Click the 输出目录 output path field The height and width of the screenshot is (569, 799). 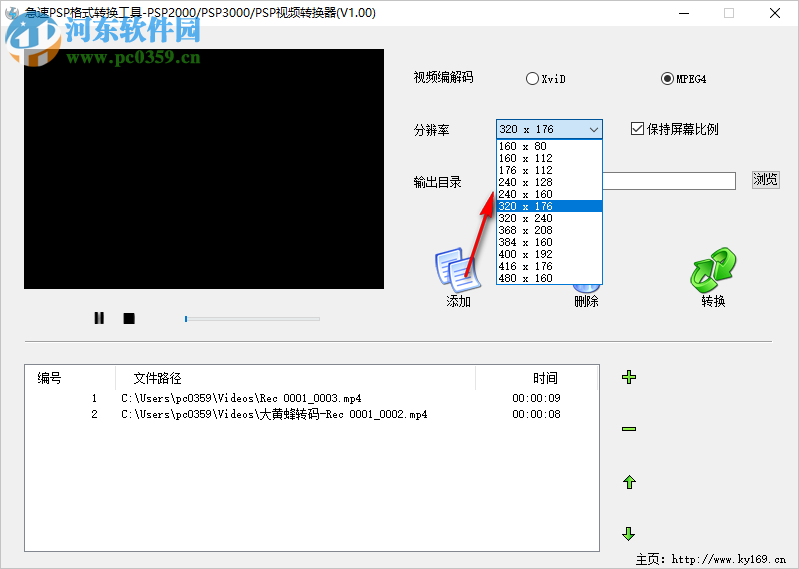click(669, 181)
